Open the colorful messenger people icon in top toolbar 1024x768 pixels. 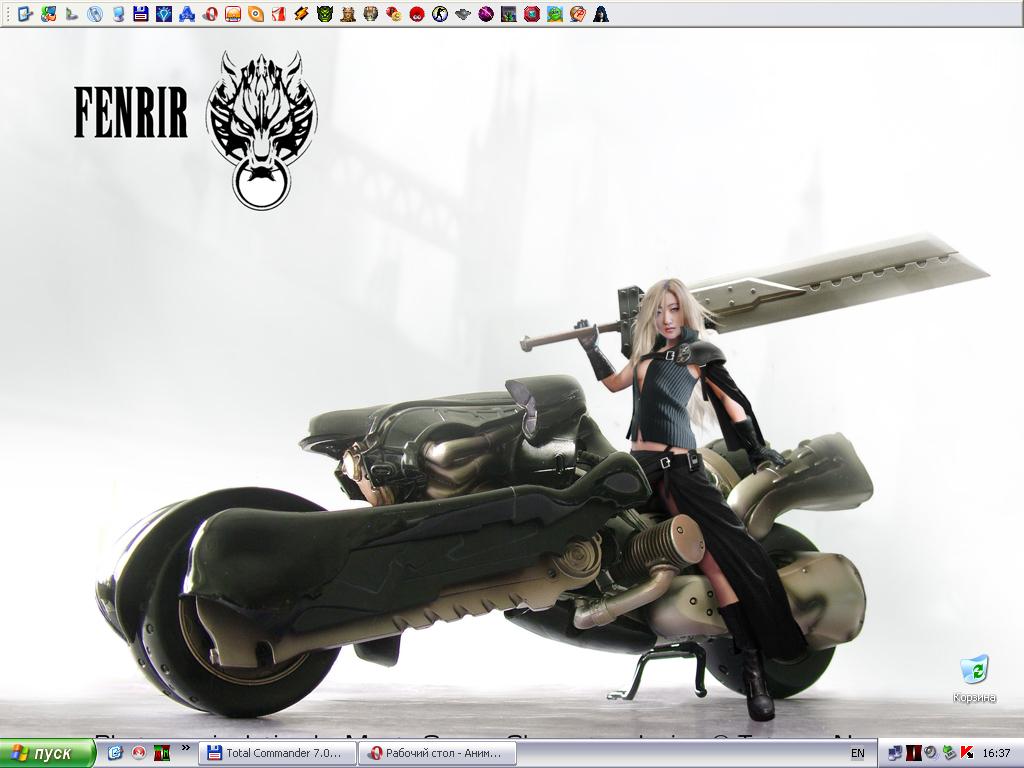click(x=48, y=13)
